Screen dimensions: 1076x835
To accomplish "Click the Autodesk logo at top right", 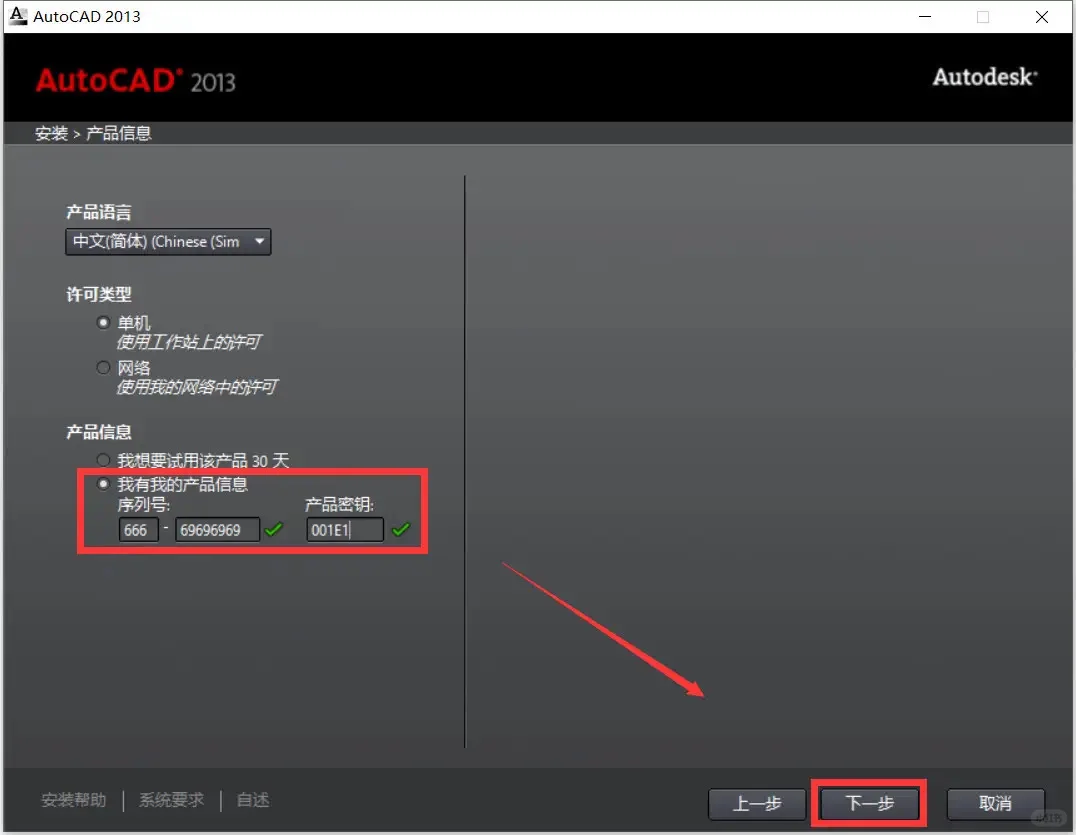I will coord(984,76).
